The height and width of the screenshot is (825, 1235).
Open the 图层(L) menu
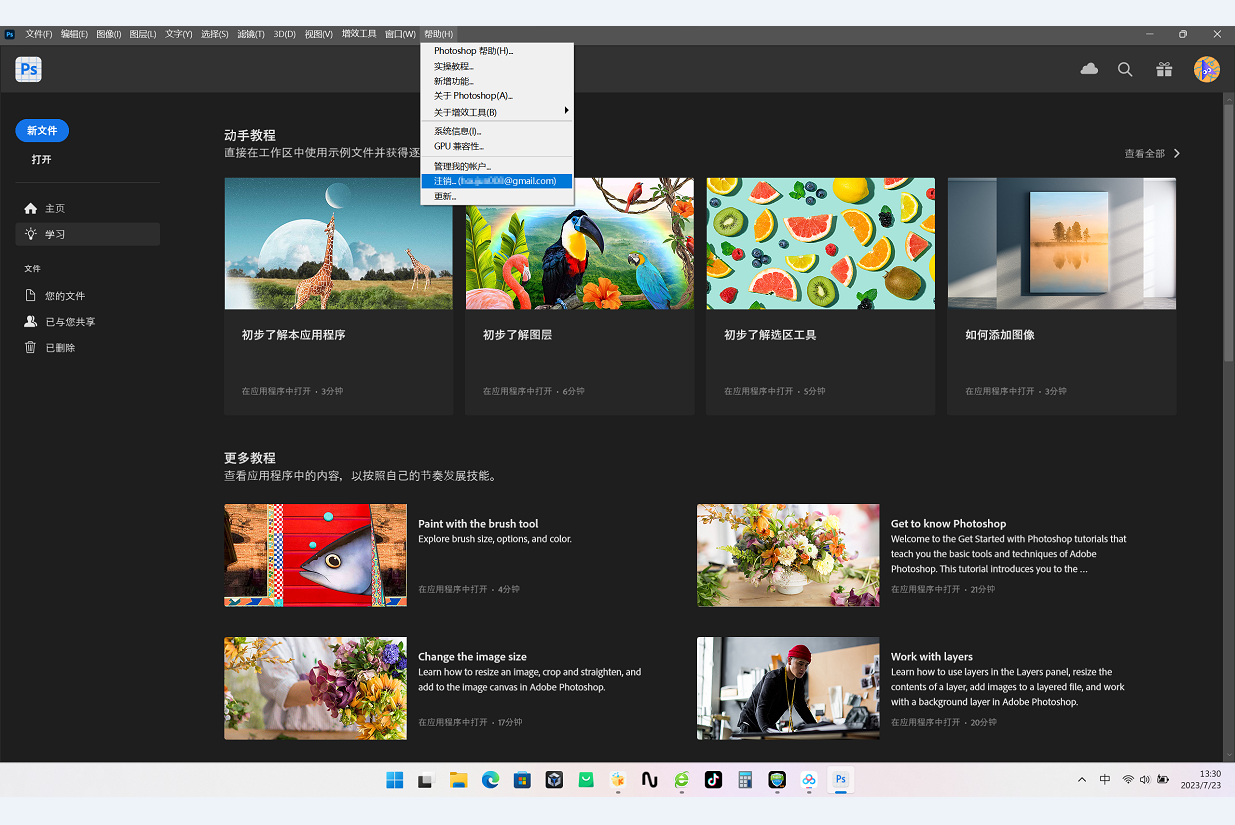pos(143,34)
